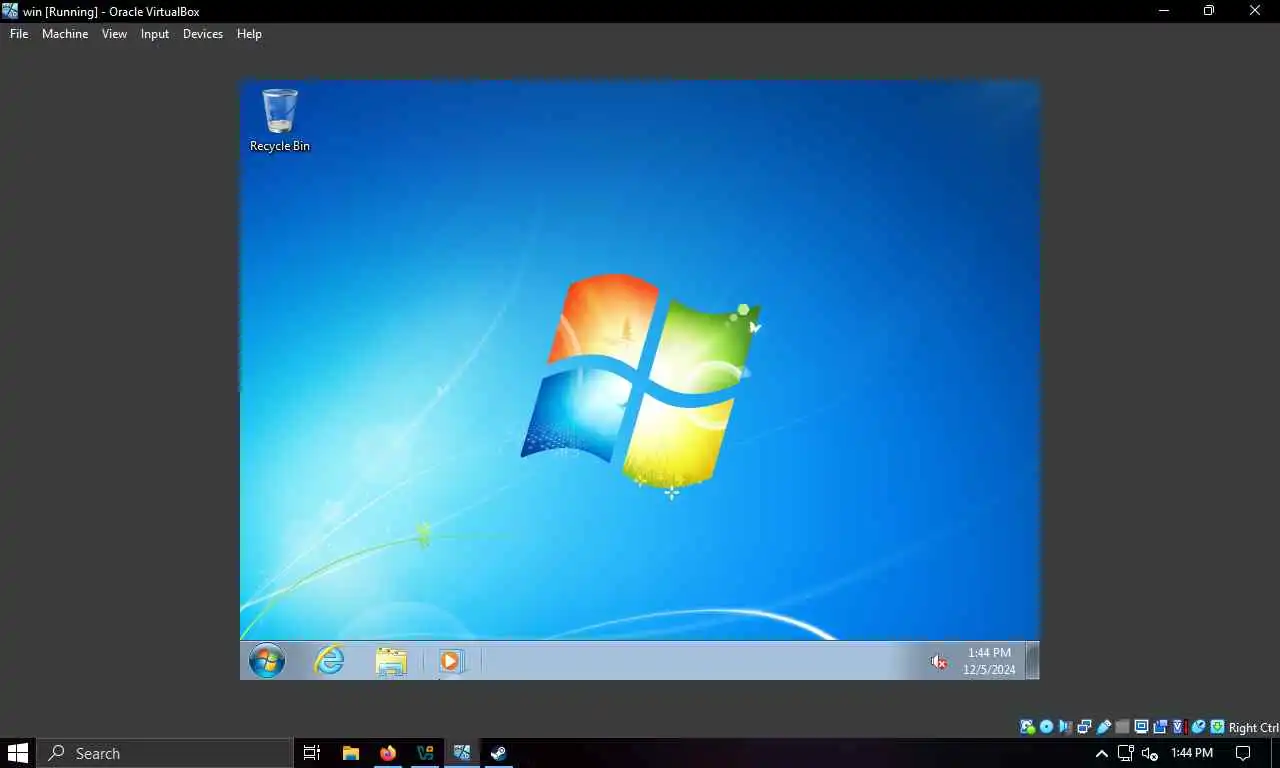Open File Explorer on host taskbar
The height and width of the screenshot is (768, 1280).
(x=351, y=753)
